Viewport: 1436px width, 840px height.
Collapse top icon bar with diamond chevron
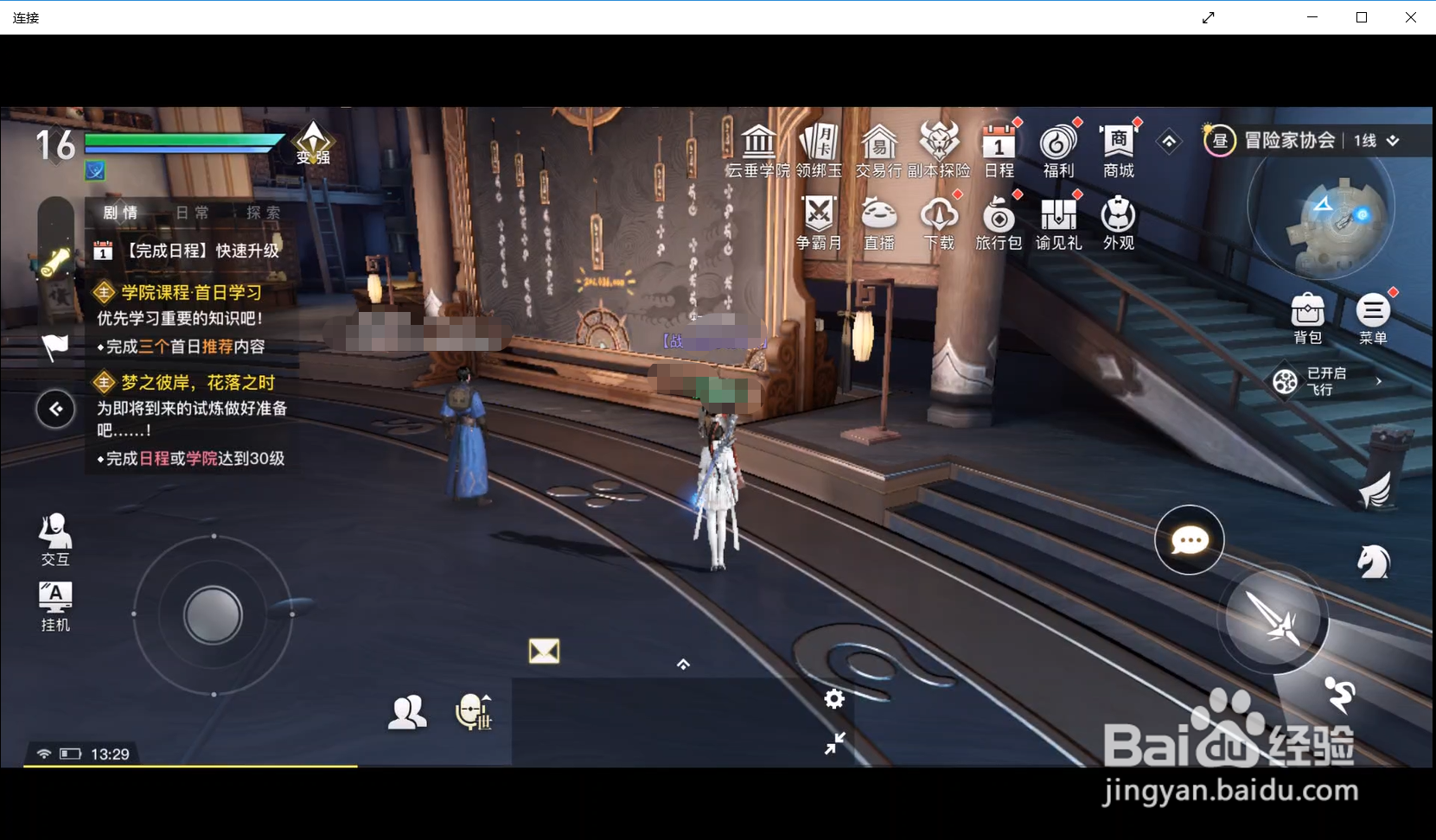(1169, 141)
